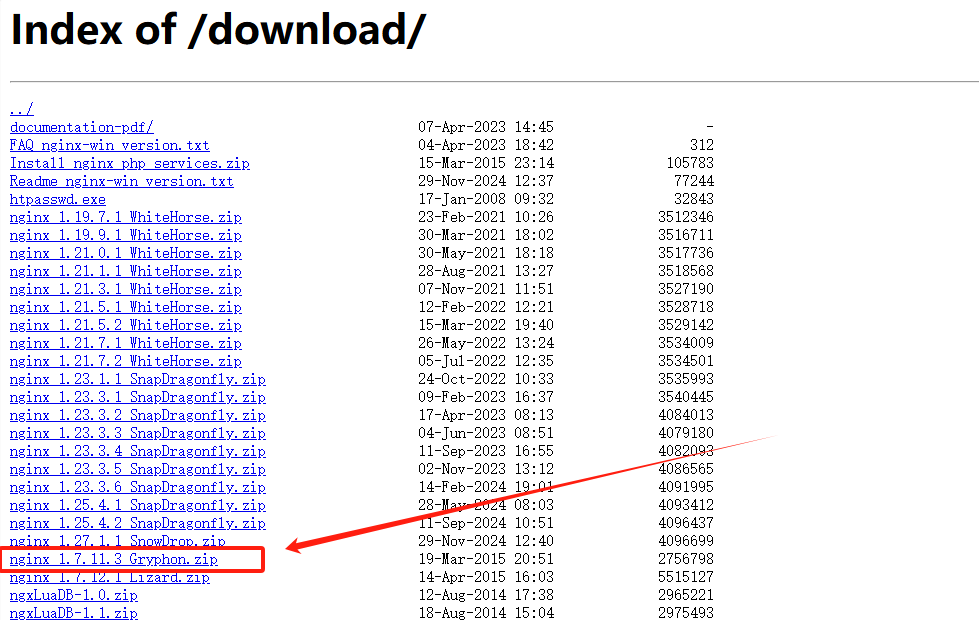Click the date 29-Nov-2024 12:37
This screenshot has width=979, height=620.
486,182
